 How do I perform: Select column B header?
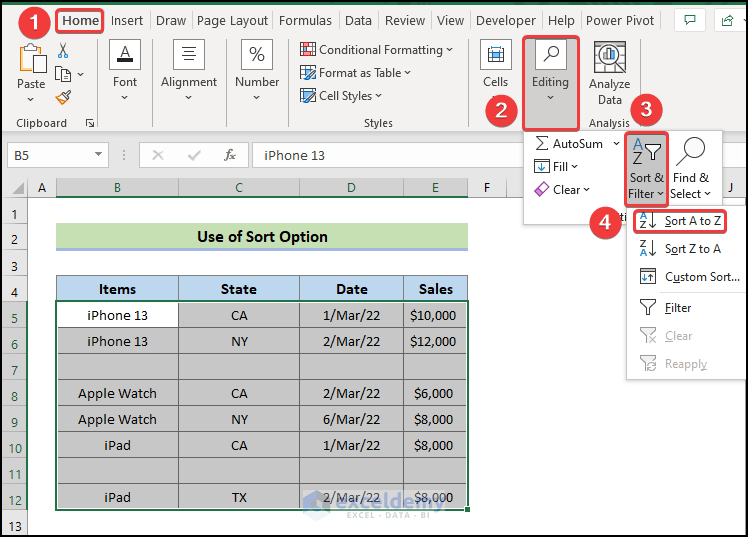117,187
